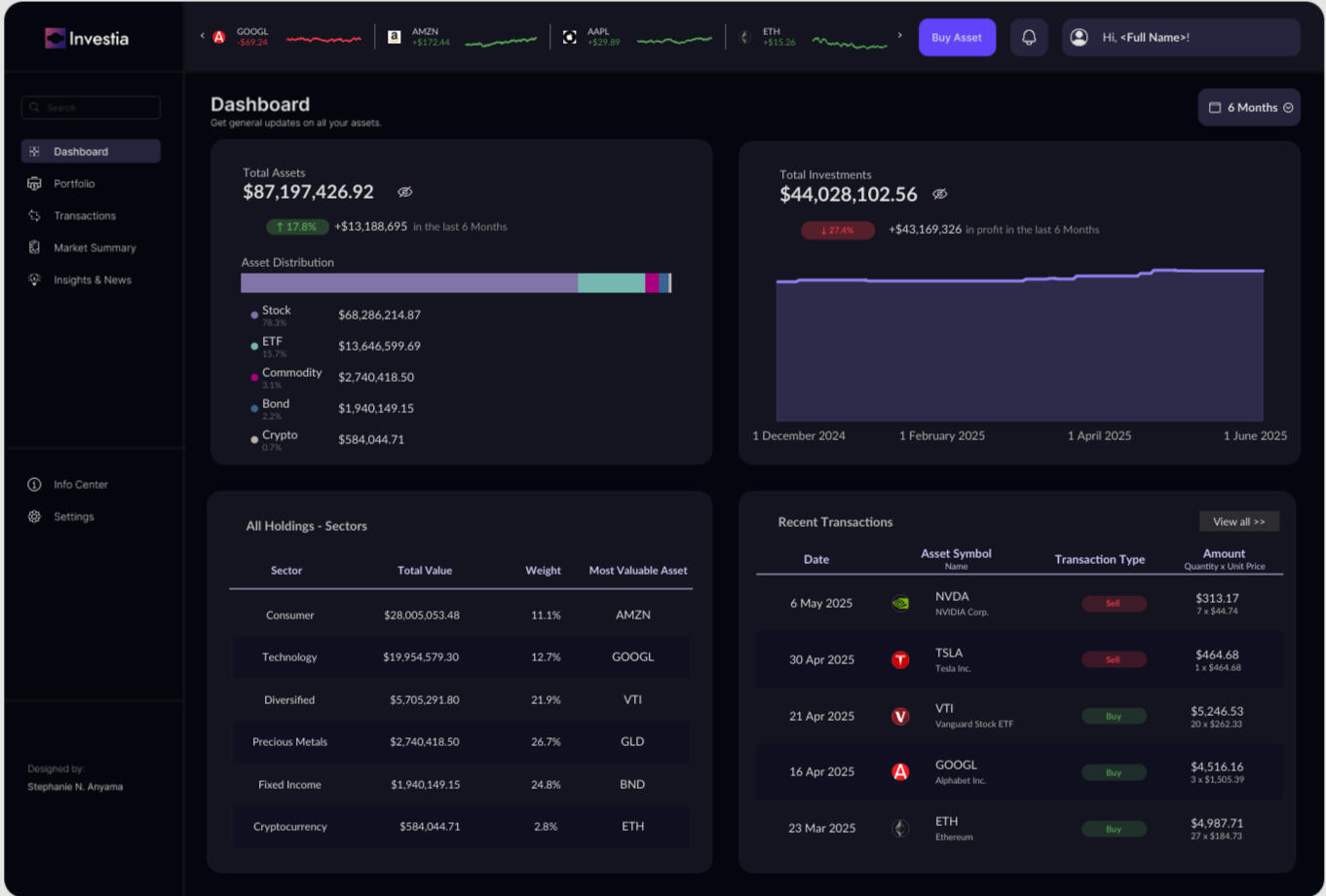
Task: Select the Precious Metals sector row
Action: 460,741
